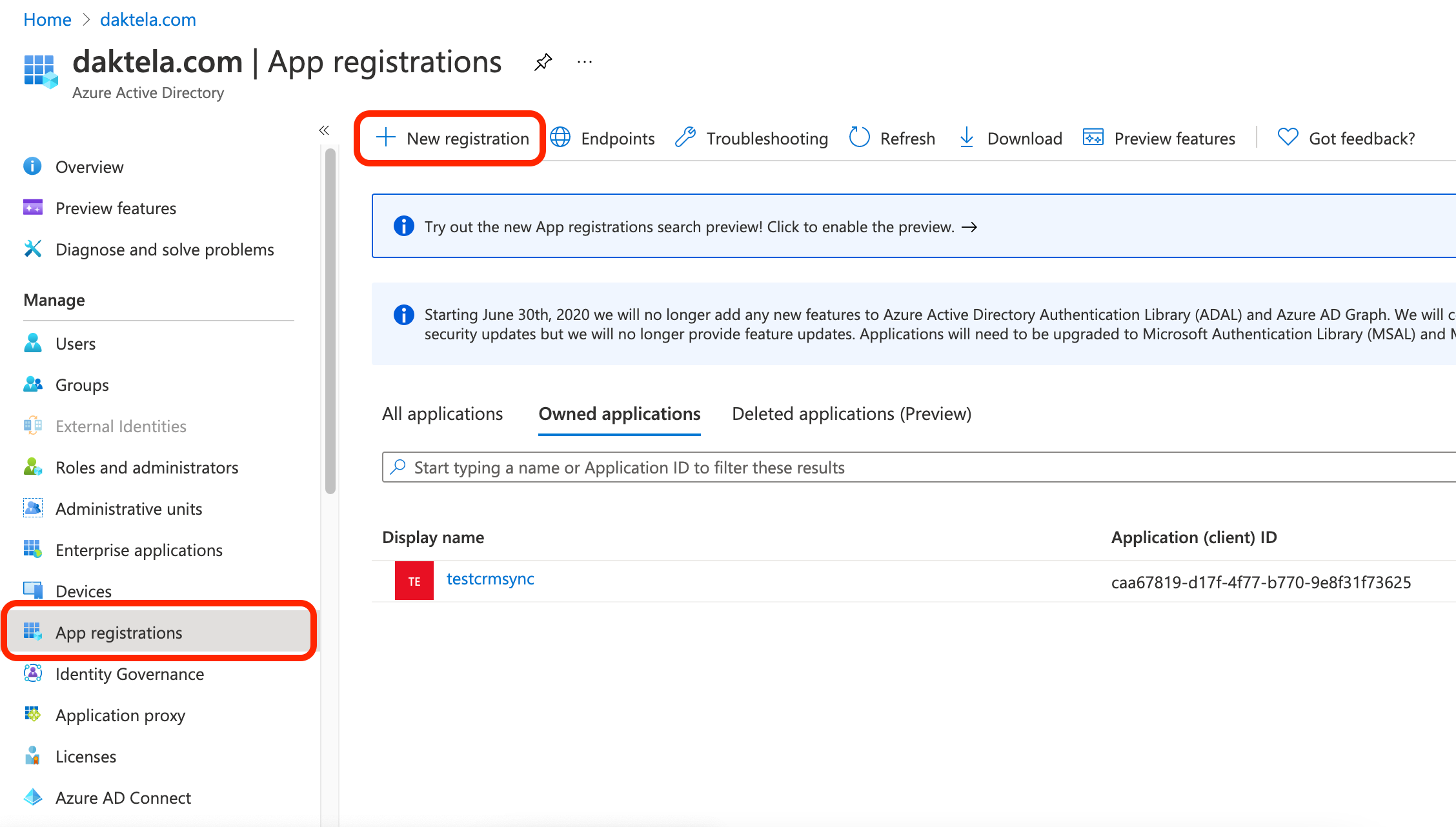Viewport: 1456px width, 827px height.
Task: Switch to All applications tab
Action: [442, 413]
